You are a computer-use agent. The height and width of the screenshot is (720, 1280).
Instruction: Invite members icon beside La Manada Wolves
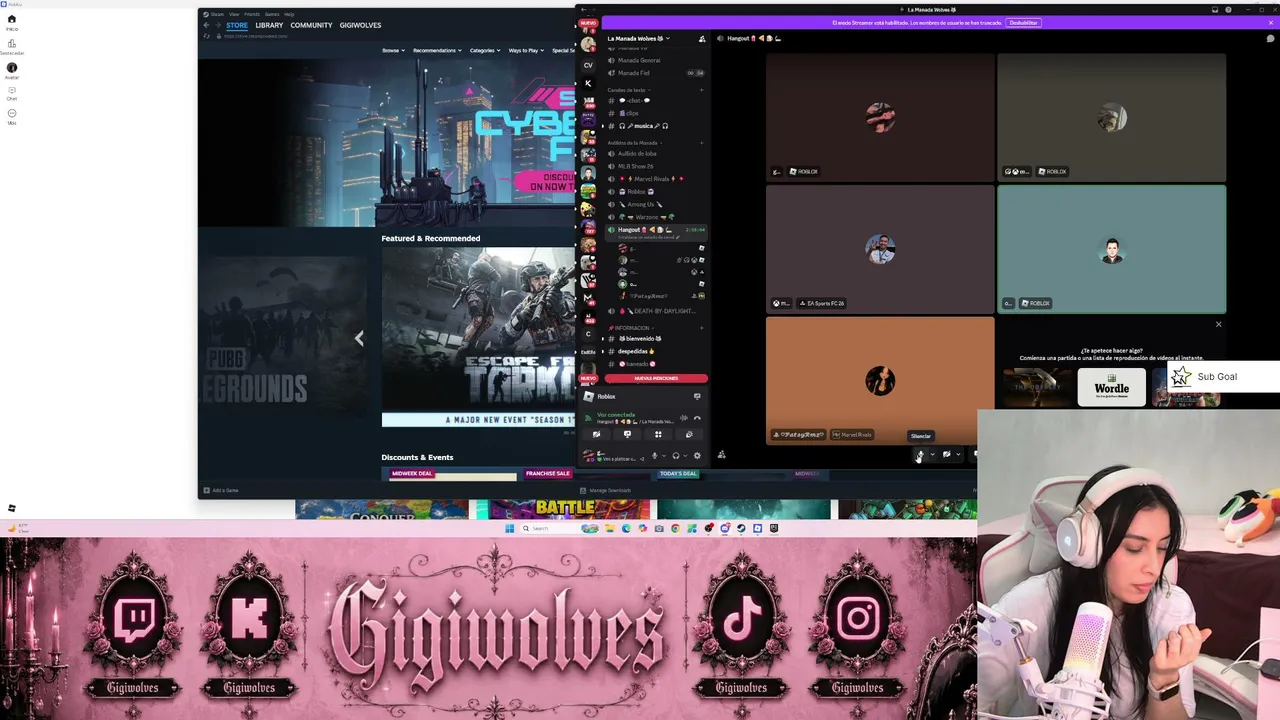click(x=702, y=39)
